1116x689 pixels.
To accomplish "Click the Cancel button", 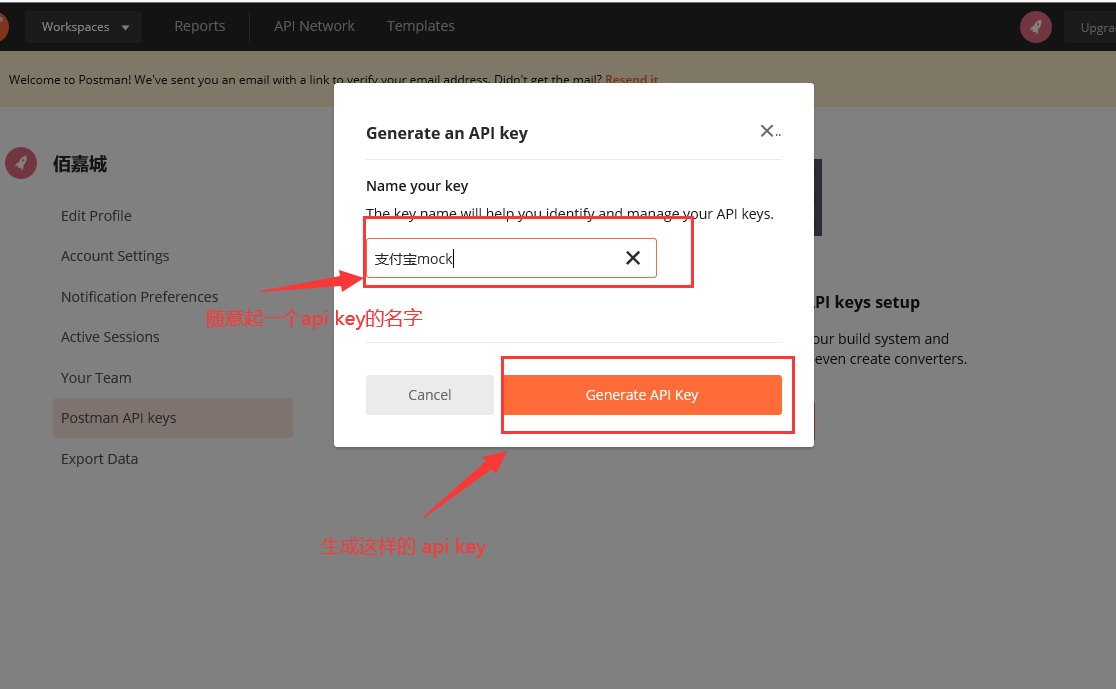I will (430, 395).
